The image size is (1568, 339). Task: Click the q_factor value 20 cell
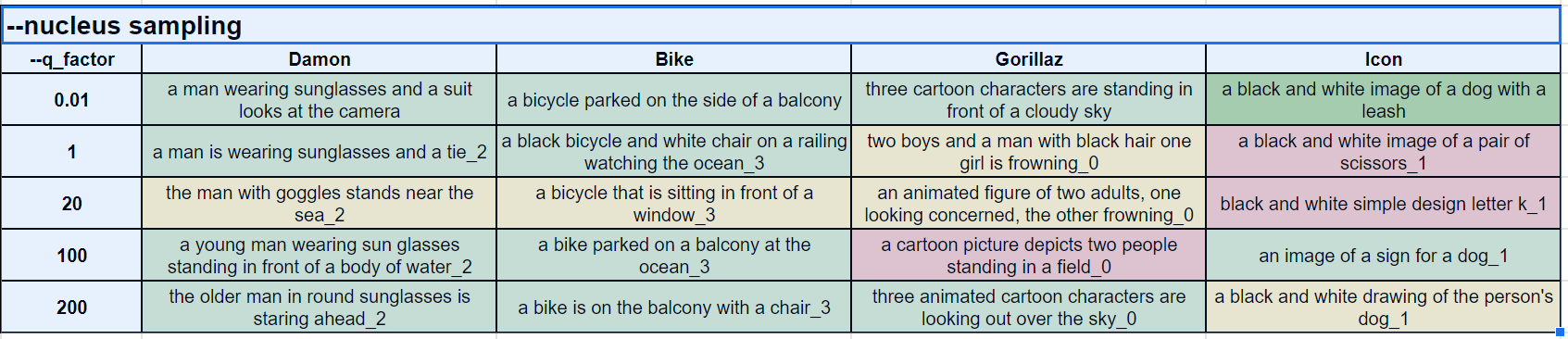[71, 204]
